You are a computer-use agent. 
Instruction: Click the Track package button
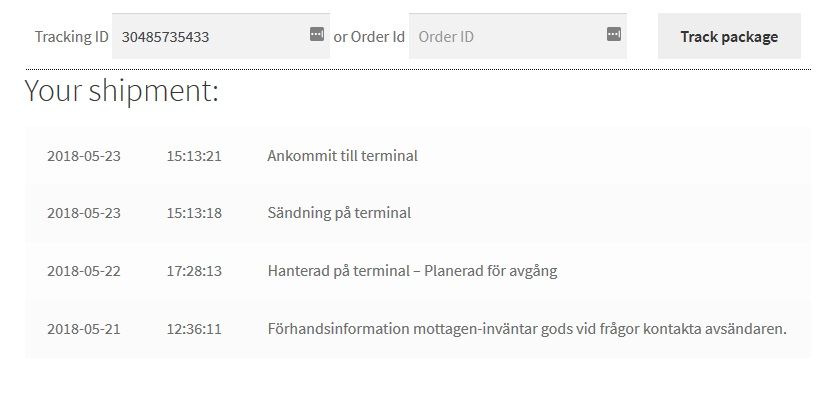coord(729,36)
